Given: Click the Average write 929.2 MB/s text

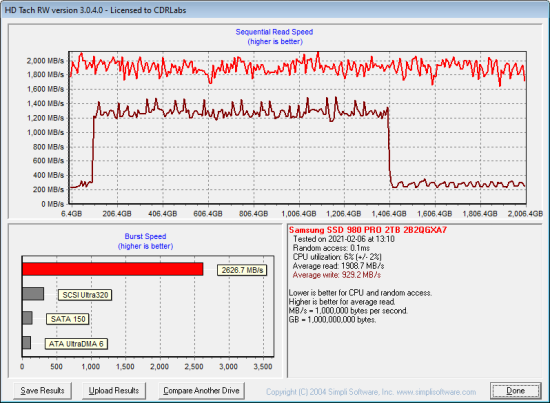Looking at the screenshot, I should (337, 275).
